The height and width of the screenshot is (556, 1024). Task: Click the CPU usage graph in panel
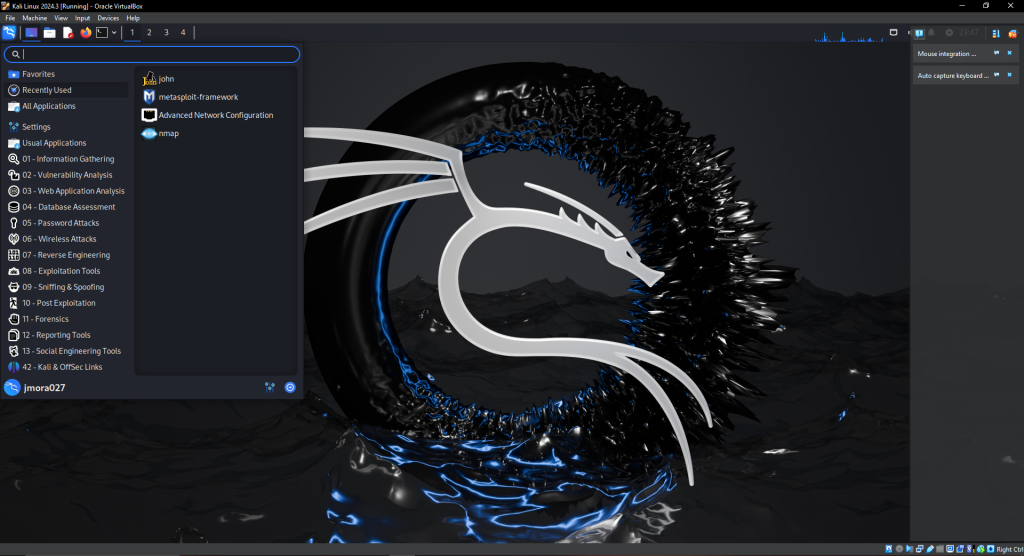(x=849, y=36)
